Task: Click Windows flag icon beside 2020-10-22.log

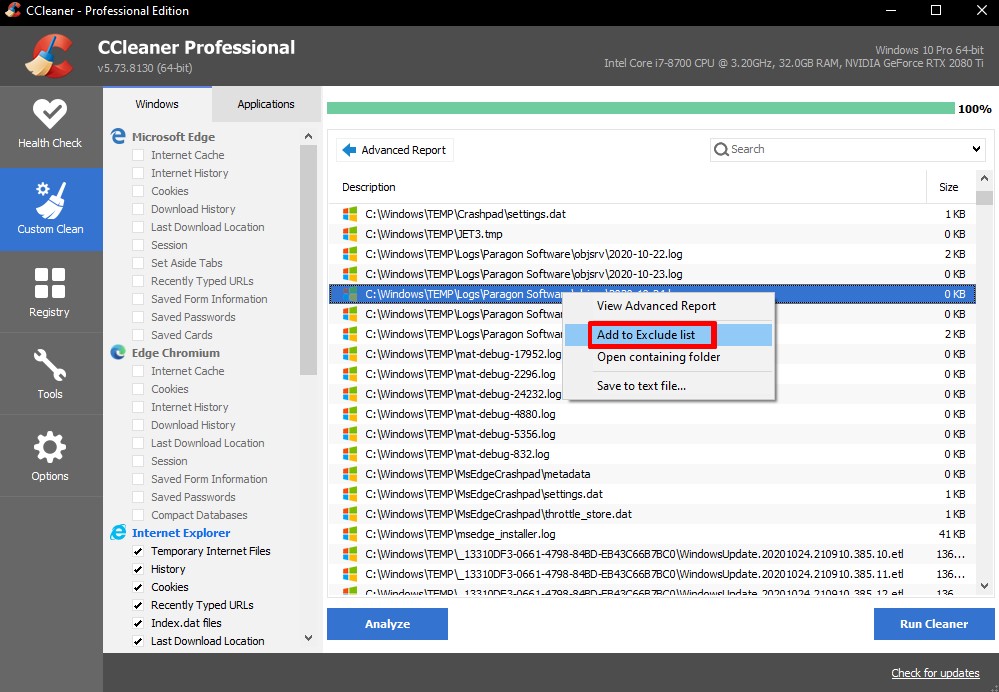Action: (350, 254)
